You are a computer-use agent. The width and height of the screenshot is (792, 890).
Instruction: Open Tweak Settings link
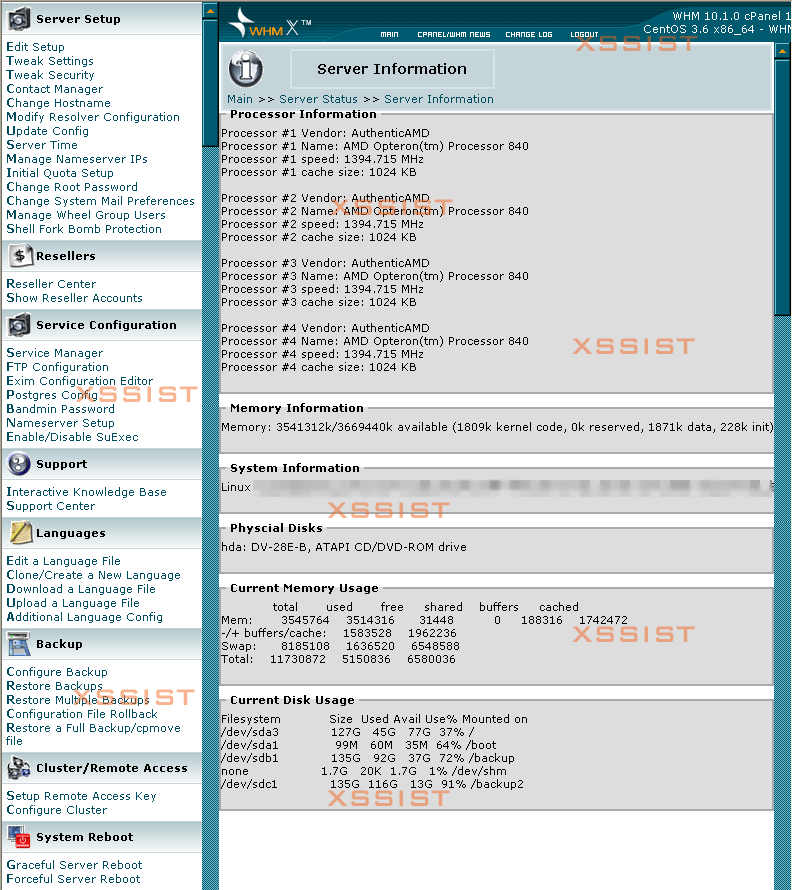click(x=50, y=61)
